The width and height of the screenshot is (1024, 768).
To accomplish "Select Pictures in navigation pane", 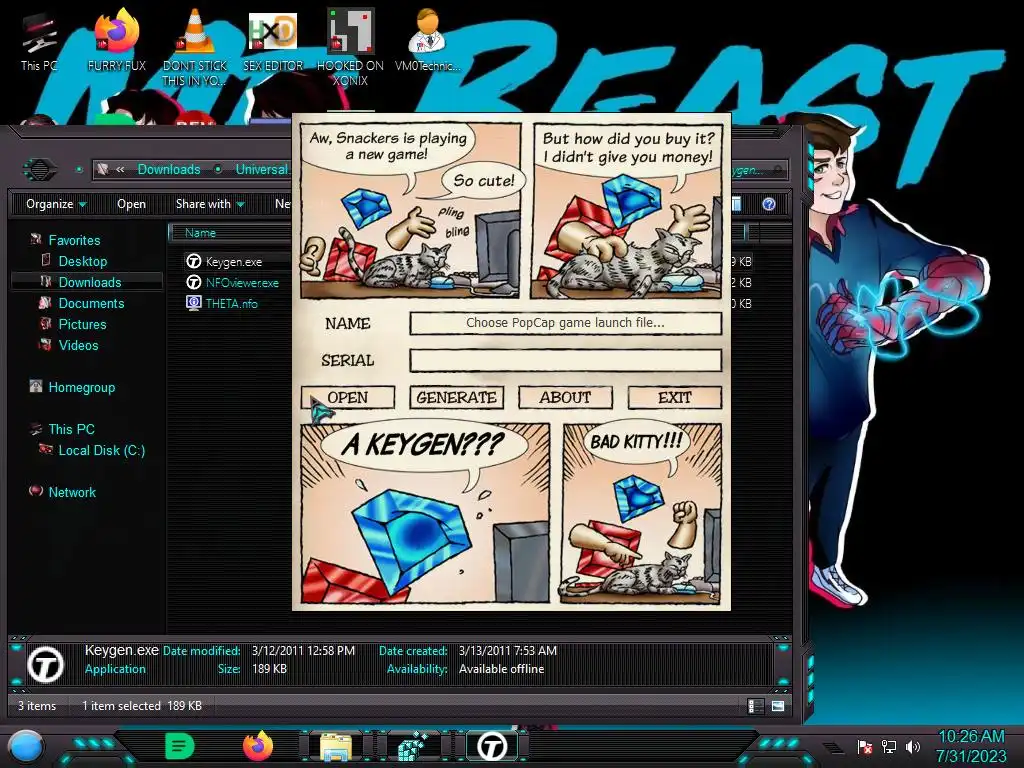I will [x=82, y=325].
